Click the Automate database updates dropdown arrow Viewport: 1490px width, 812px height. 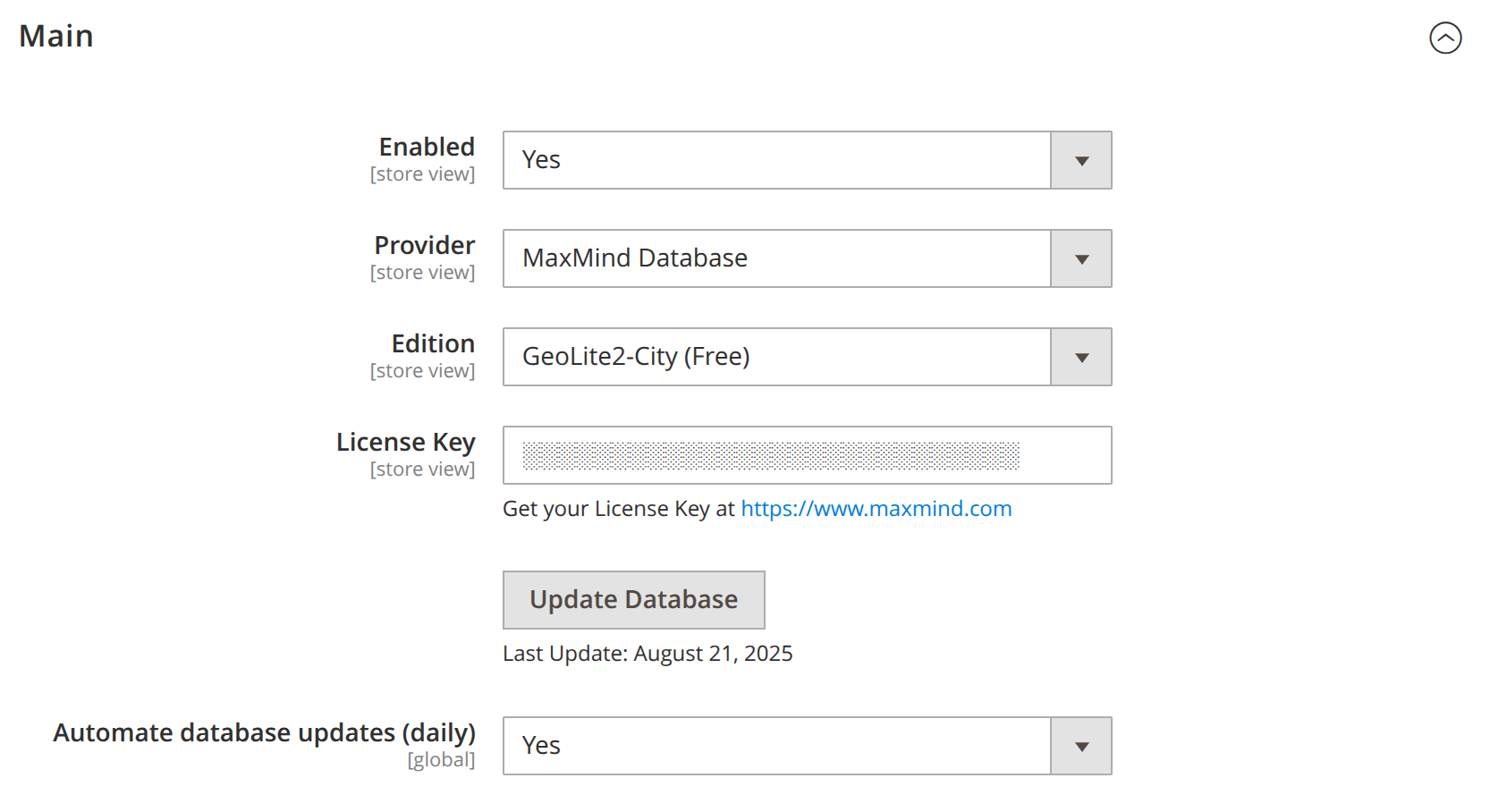pyautogui.click(x=1081, y=747)
